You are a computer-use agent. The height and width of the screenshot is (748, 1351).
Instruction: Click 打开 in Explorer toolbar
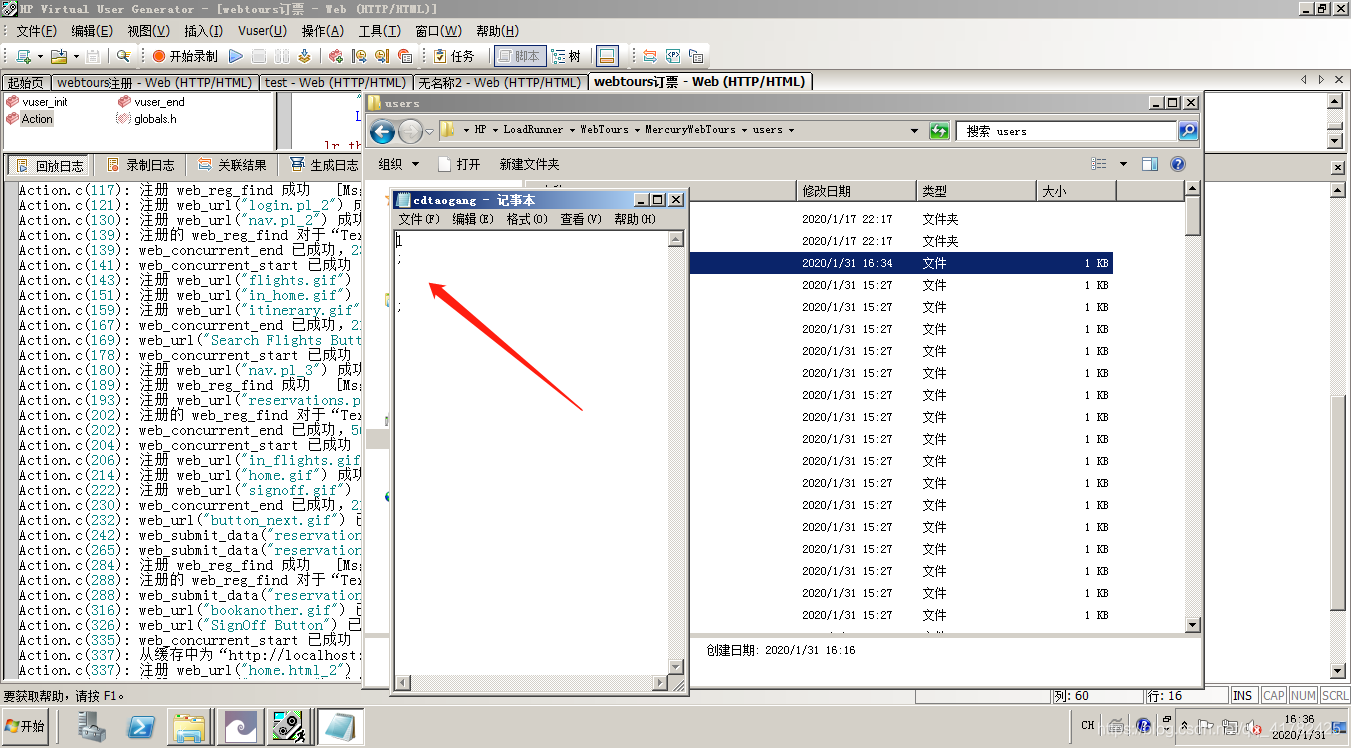[459, 164]
